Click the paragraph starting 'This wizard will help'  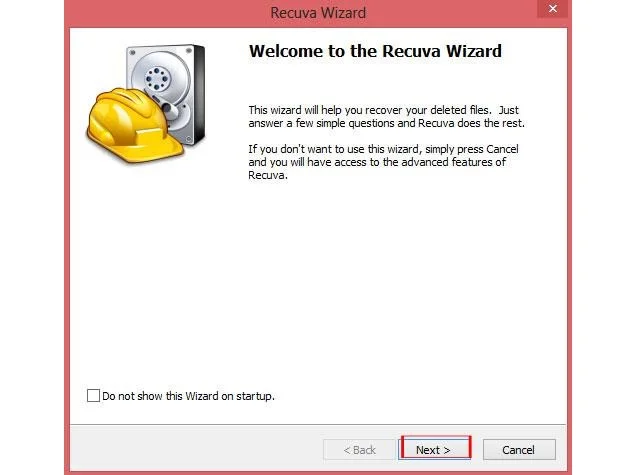386,116
